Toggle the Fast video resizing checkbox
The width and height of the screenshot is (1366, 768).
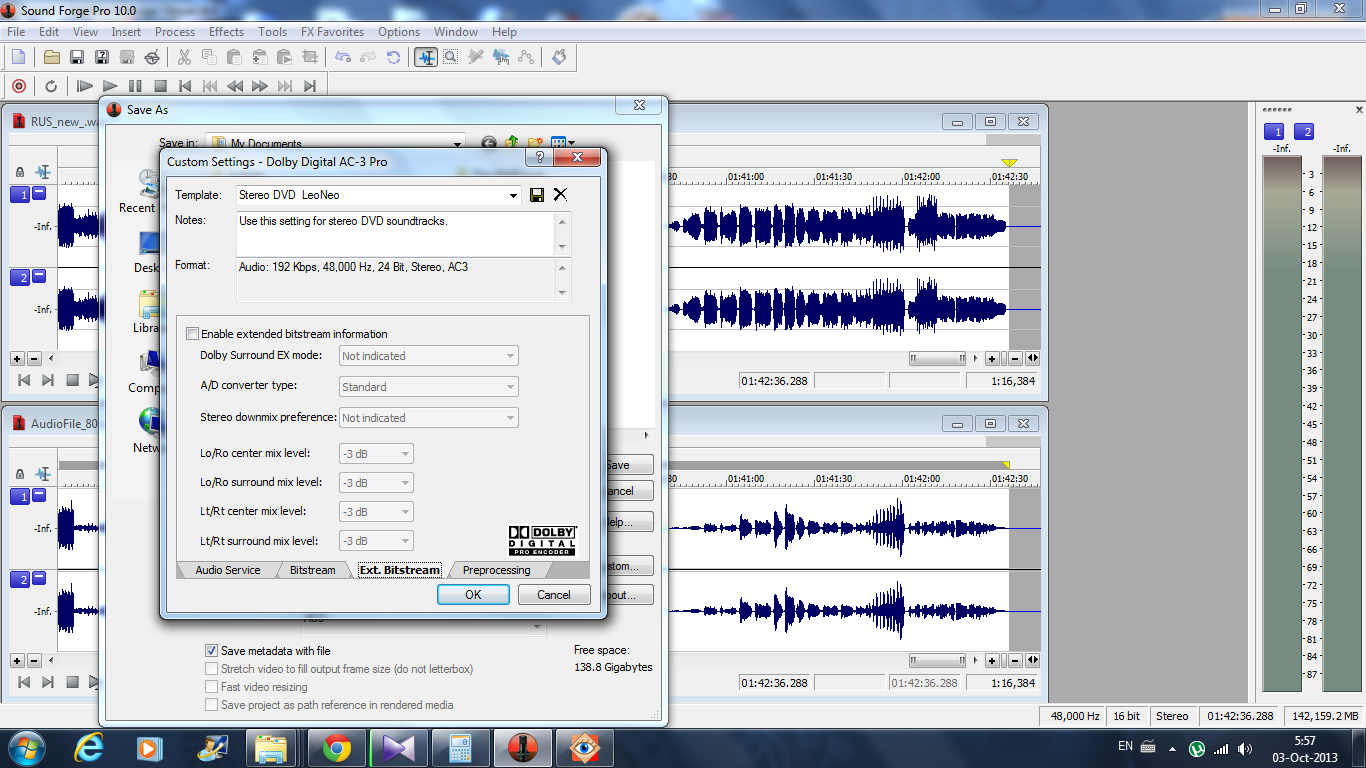(211, 687)
